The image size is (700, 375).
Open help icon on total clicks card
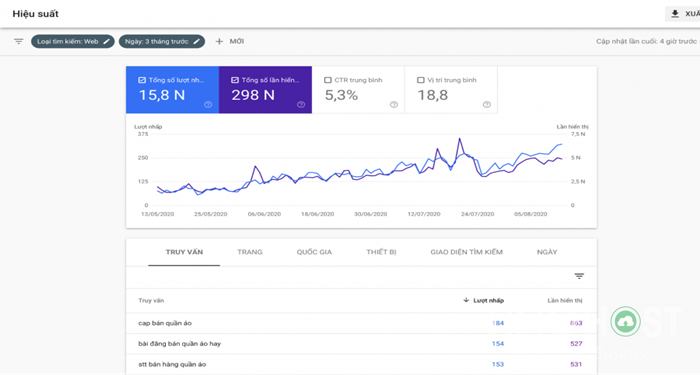point(208,104)
